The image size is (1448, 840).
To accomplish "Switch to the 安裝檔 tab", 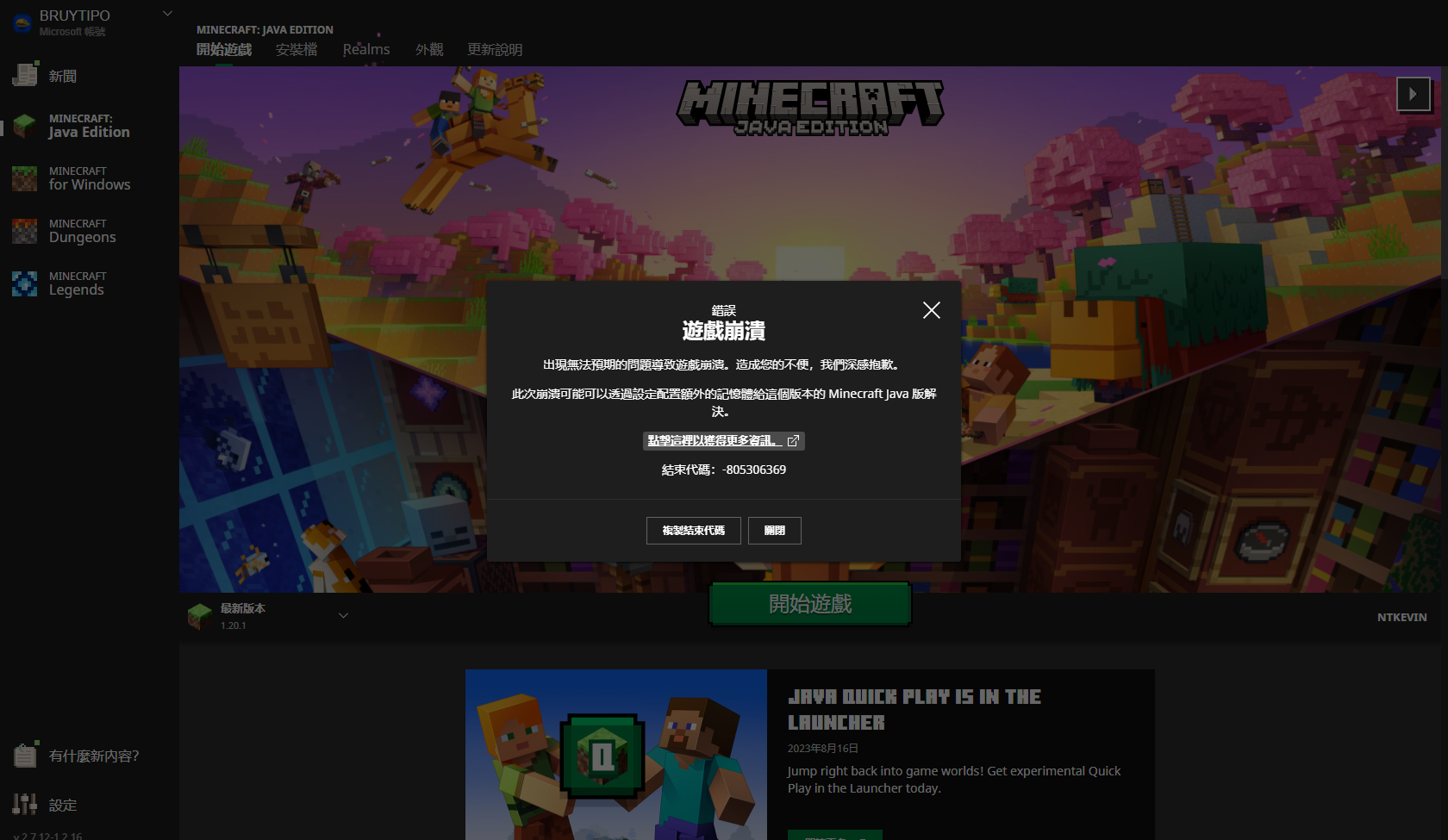I will [x=296, y=49].
